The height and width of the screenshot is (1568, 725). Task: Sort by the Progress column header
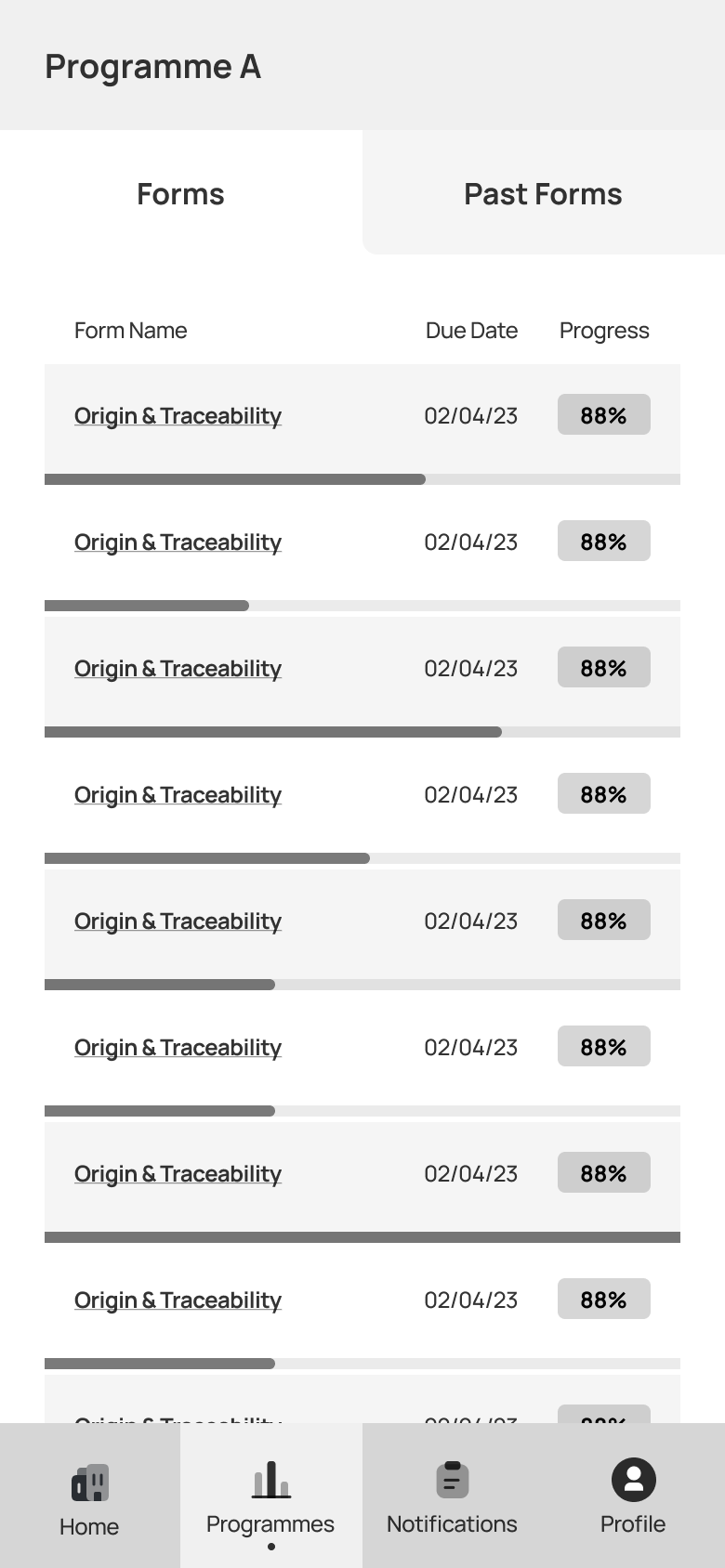pos(604,331)
